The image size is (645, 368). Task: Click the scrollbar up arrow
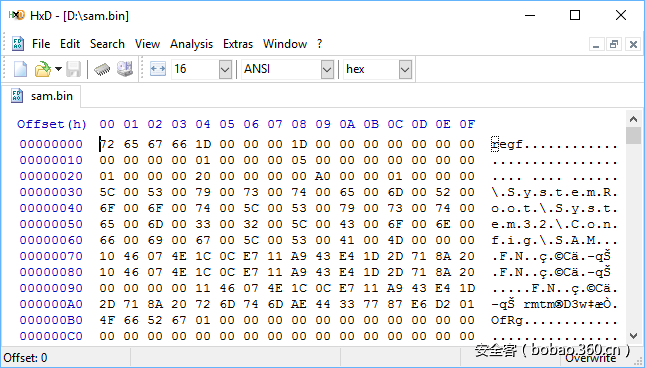[633, 119]
